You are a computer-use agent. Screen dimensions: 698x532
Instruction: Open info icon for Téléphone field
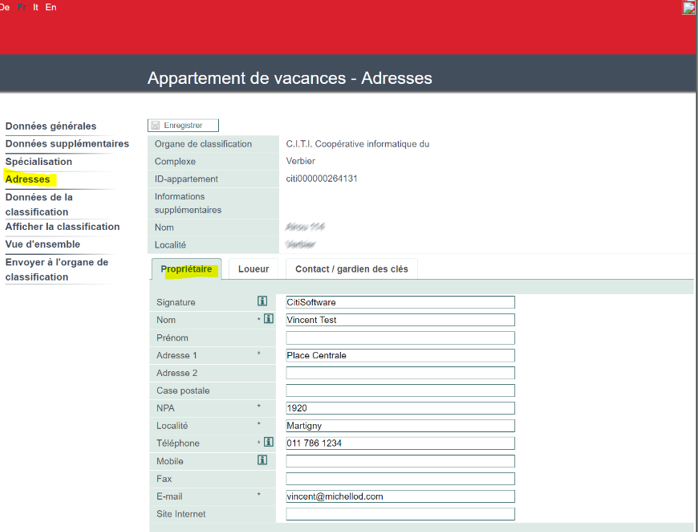(x=268, y=443)
